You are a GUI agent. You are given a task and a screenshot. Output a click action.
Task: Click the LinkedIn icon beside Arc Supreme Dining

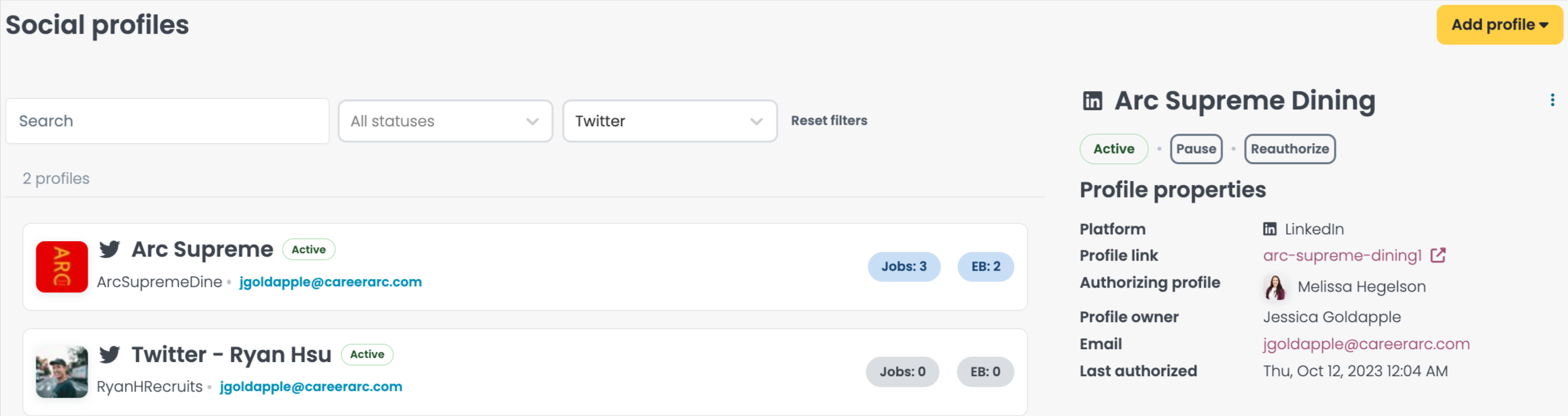coord(1092,101)
